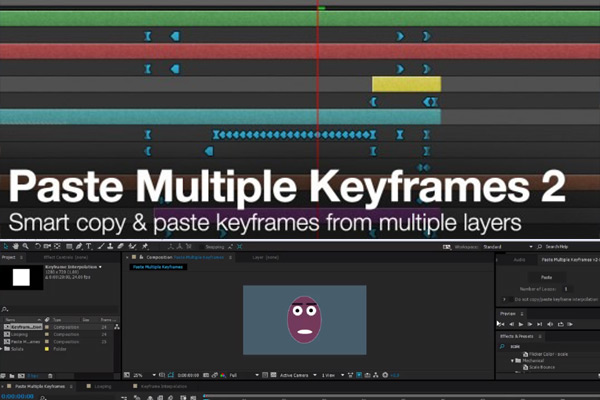
Task: Select the Puppet Pin tool
Action: (x=145, y=247)
